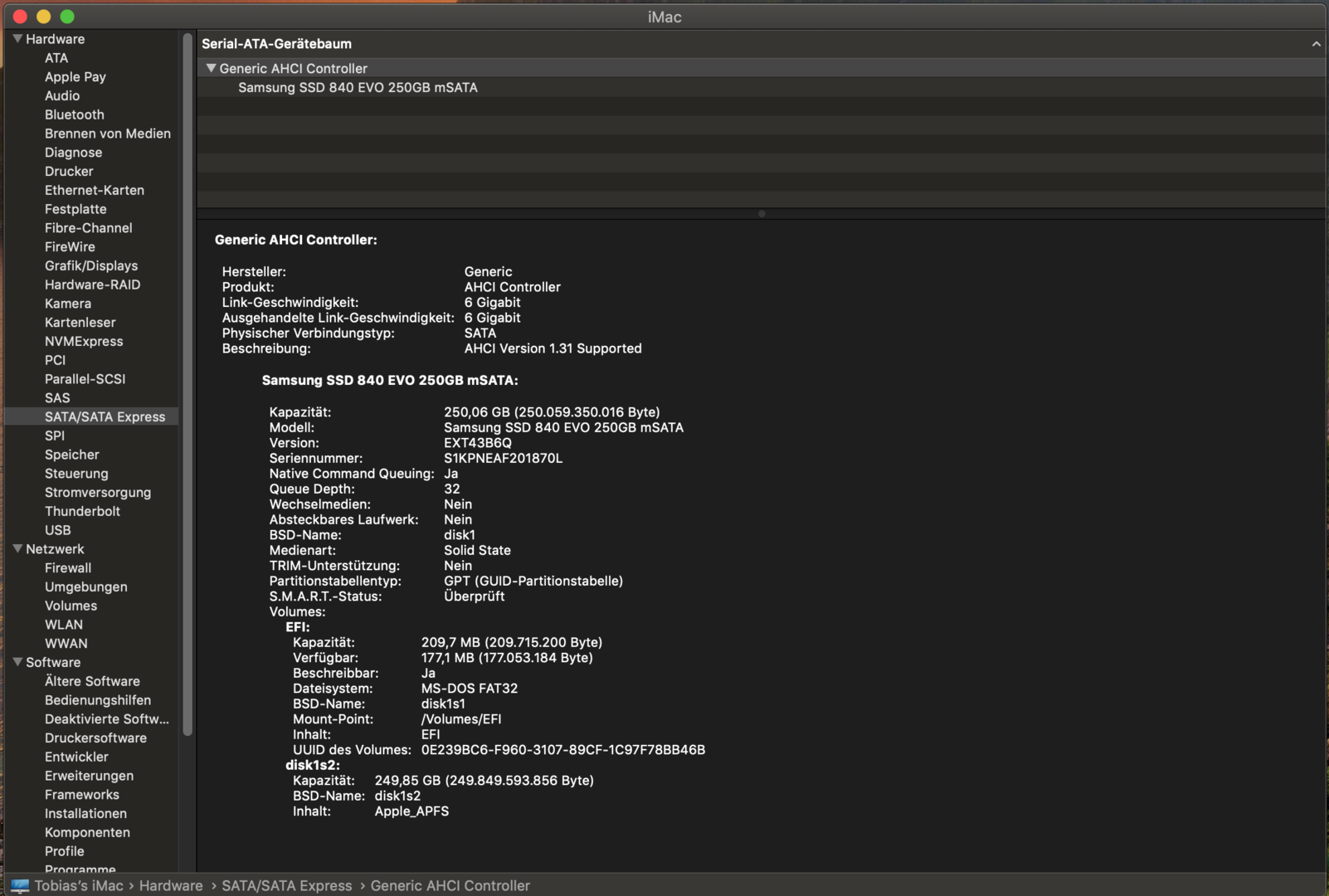Click the iMac computer icon in path bar

pyautogui.click(x=20, y=886)
